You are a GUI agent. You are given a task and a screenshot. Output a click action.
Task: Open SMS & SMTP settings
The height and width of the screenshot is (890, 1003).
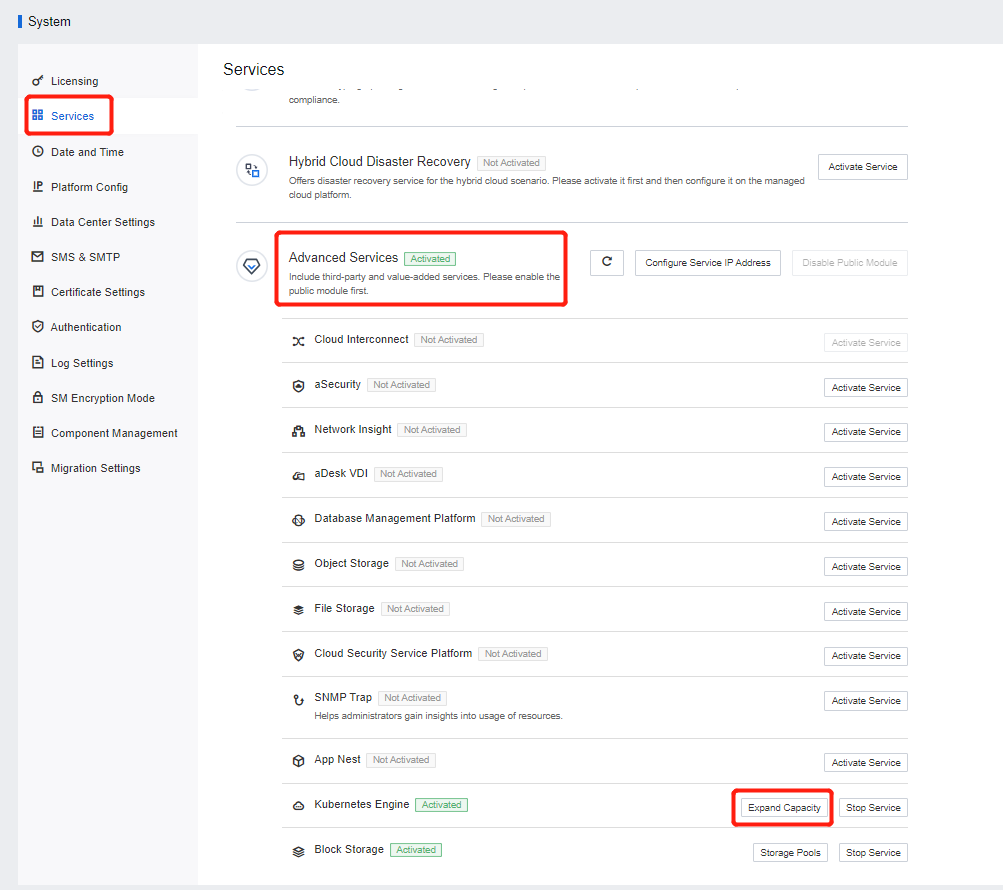(86, 257)
